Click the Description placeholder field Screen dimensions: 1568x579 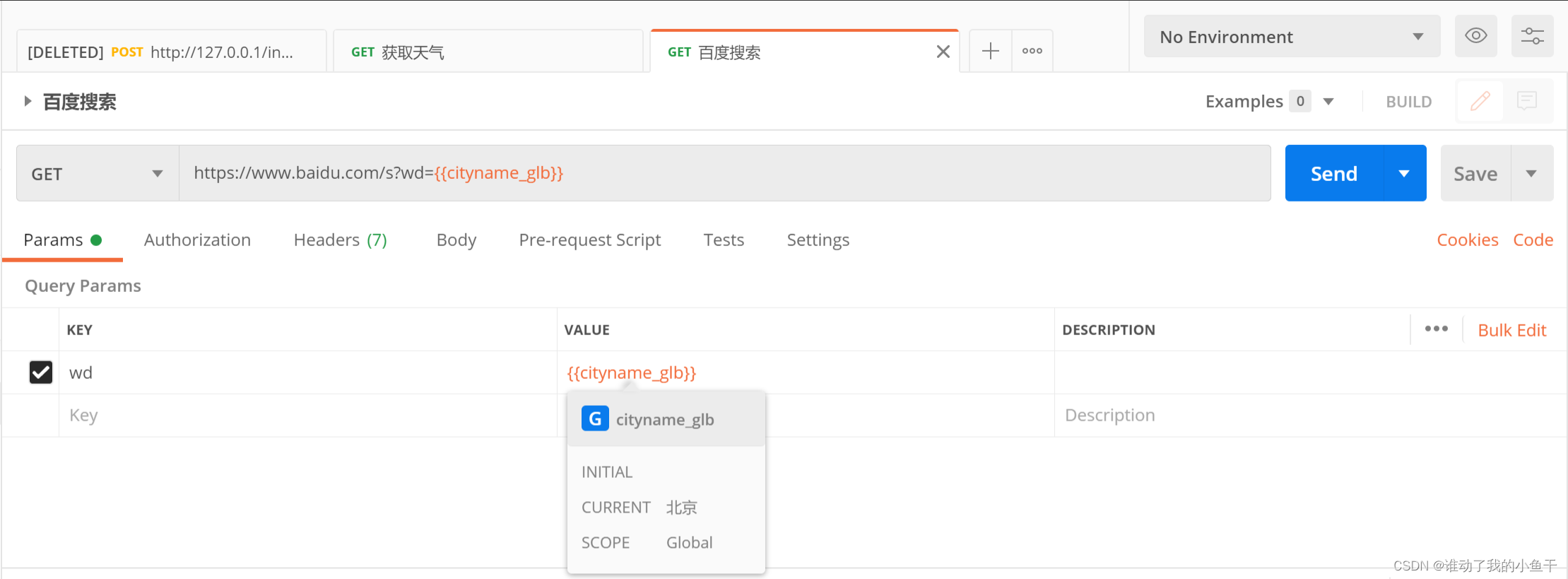click(x=1310, y=415)
